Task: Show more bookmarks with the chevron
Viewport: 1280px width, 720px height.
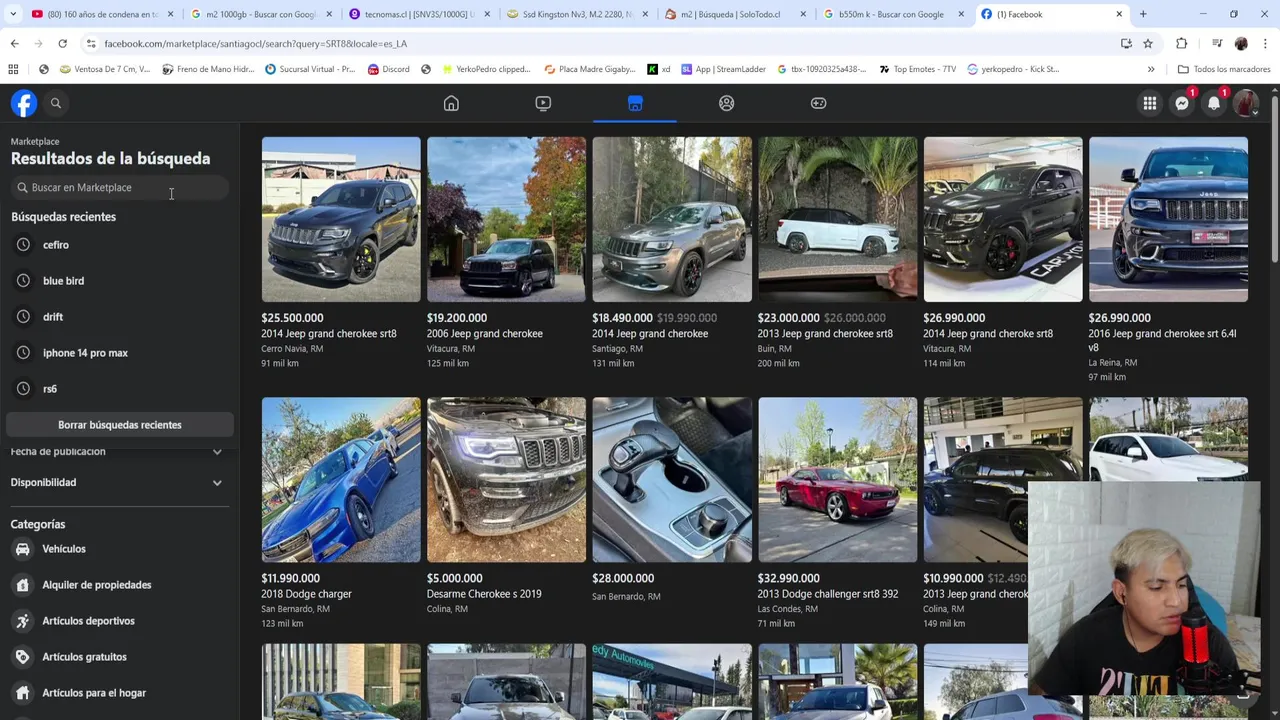Action: click(x=1151, y=69)
